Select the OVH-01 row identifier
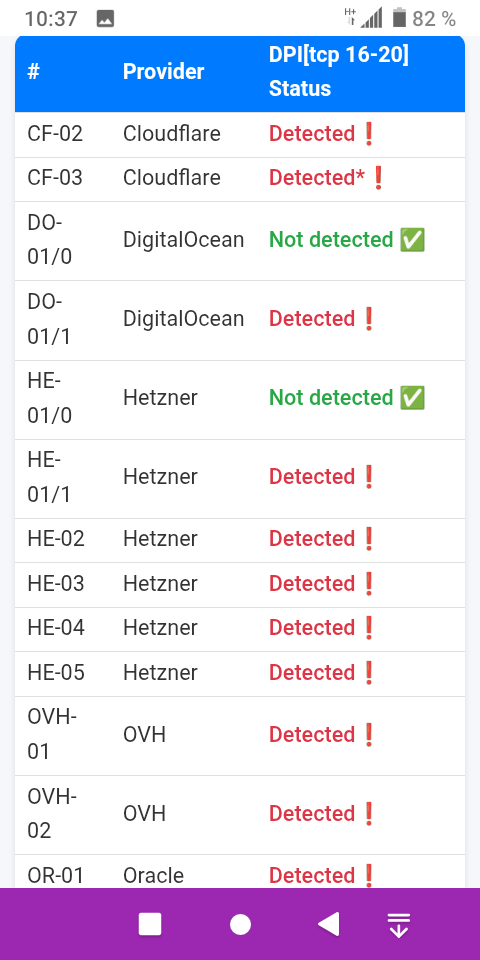This screenshot has width=480, height=960. 52,733
